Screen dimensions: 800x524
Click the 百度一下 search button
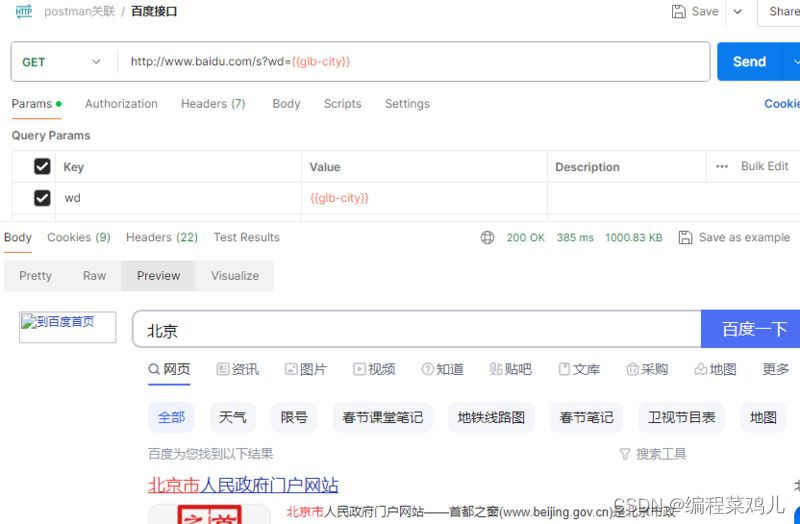click(x=751, y=329)
